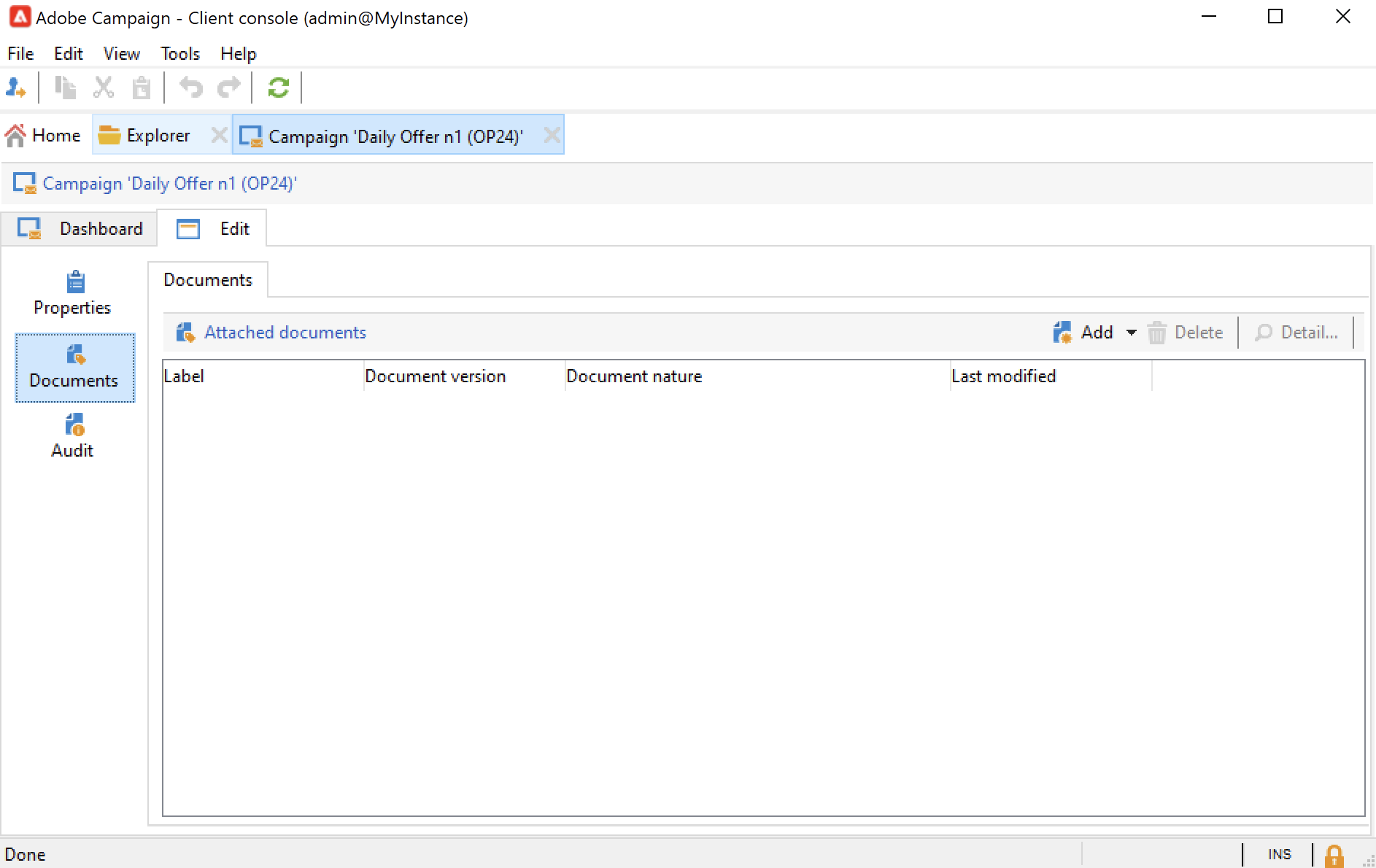Click the Attached documents link
This screenshot has height=868, width=1376.
pos(285,333)
